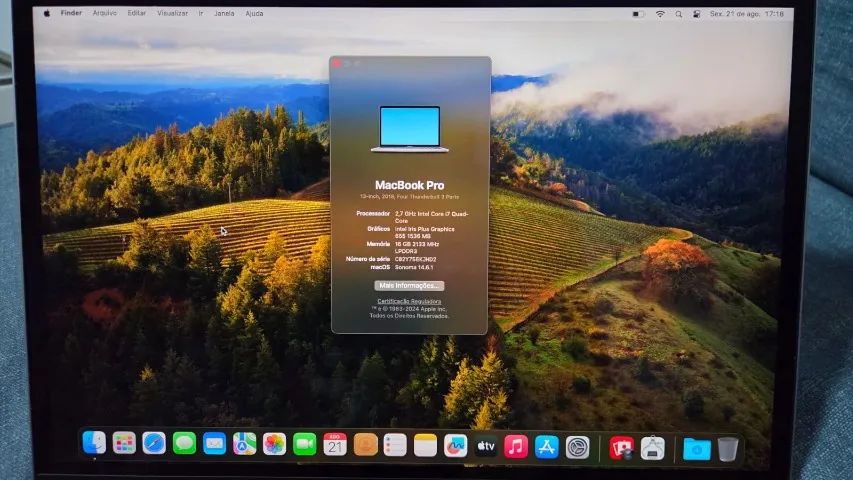The width and height of the screenshot is (853, 480).
Task: Click "16 GB 2133 MHz LPDDR3" value
Action: coord(417,248)
